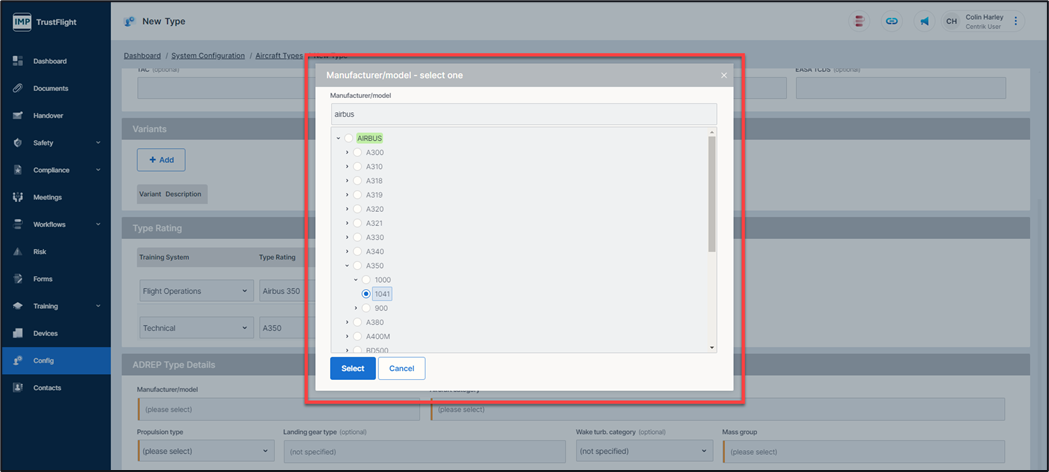This screenshot has width=1049, height=472.
Task: Click the Select button in dialog
Action: (x=353, y=368)
